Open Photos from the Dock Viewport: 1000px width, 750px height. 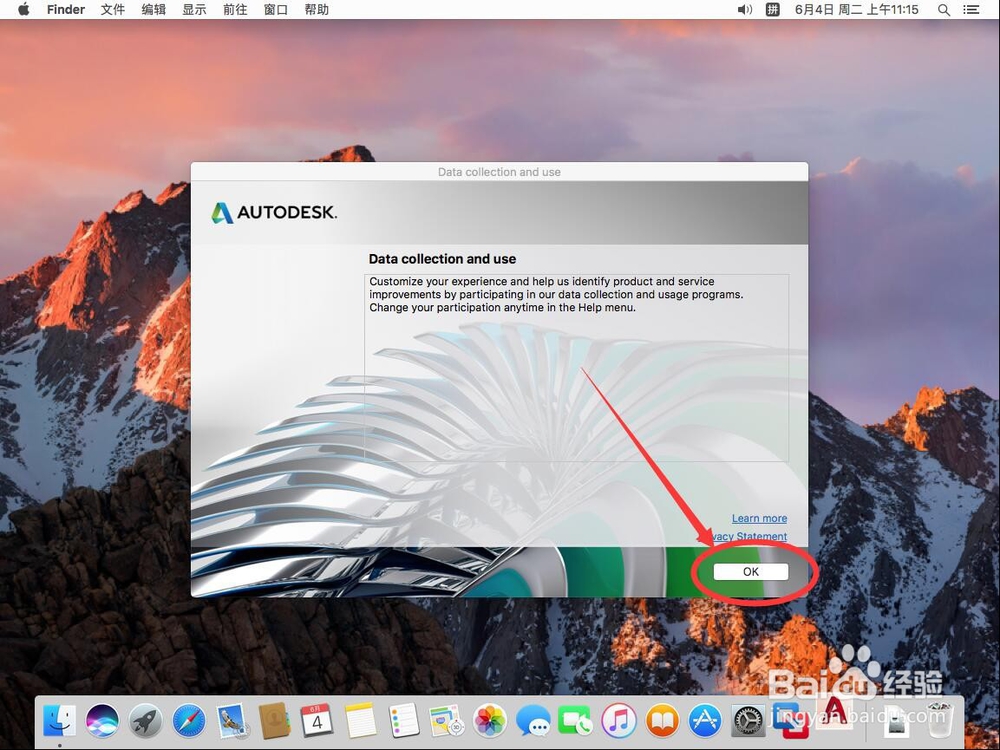pyautogui.click(x=490, y=721)
